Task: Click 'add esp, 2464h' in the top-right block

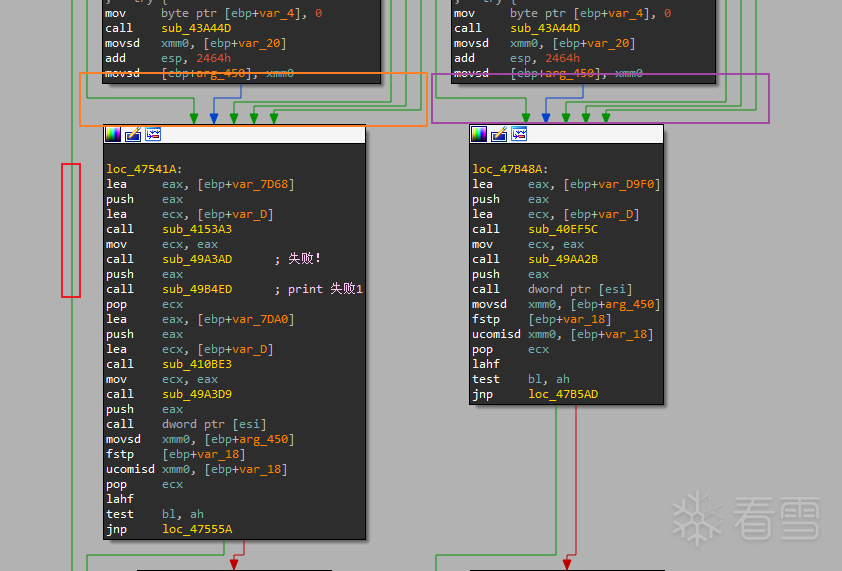Action: click(517, 59)
